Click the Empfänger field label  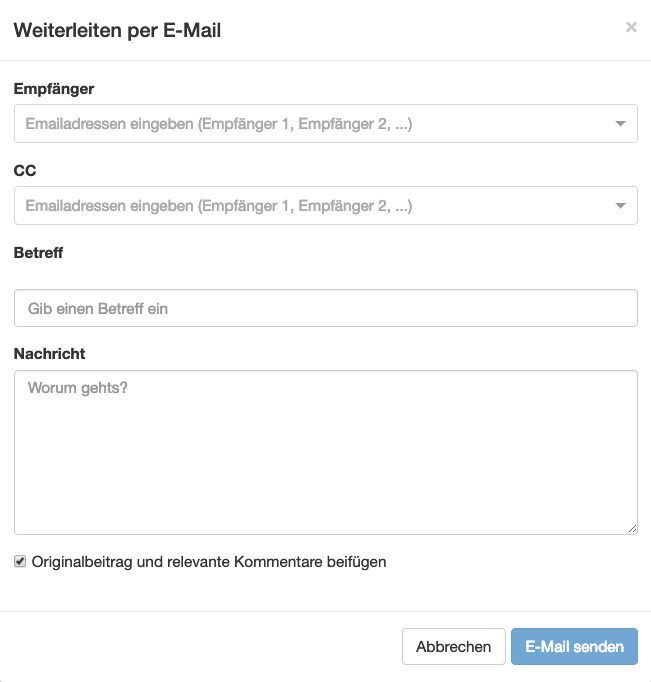pyautogui.click(x=54, y=89)
